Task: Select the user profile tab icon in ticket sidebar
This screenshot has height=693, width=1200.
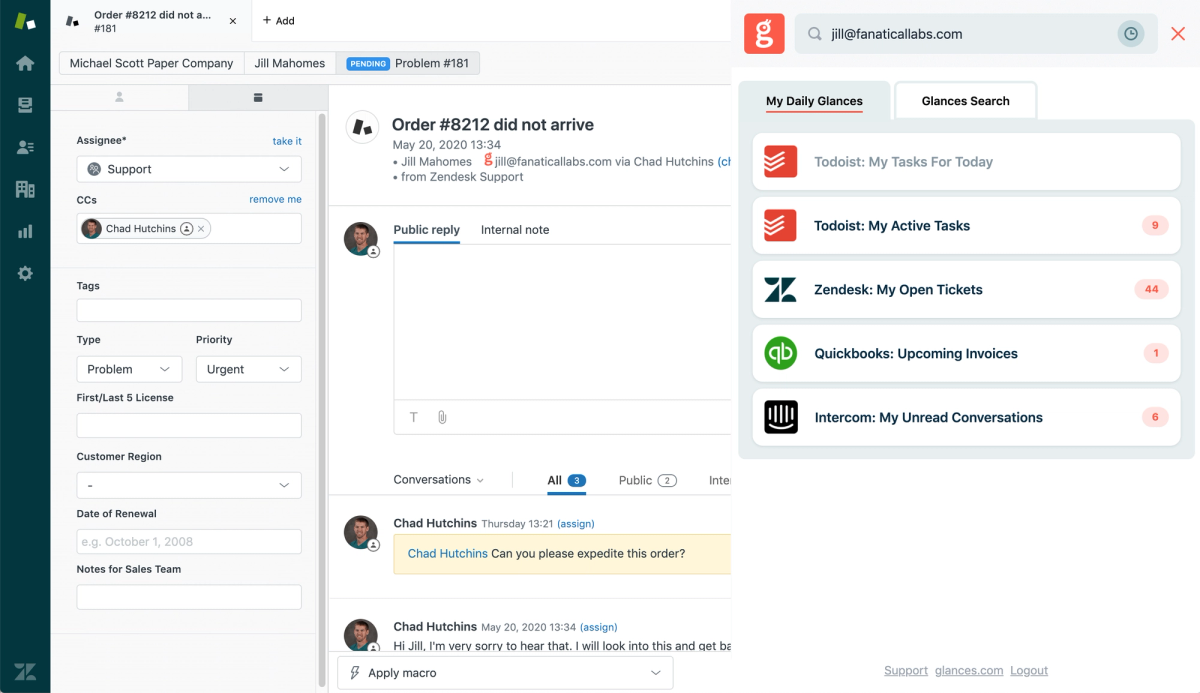Action: pyautogui.click(x=119, y=97)
